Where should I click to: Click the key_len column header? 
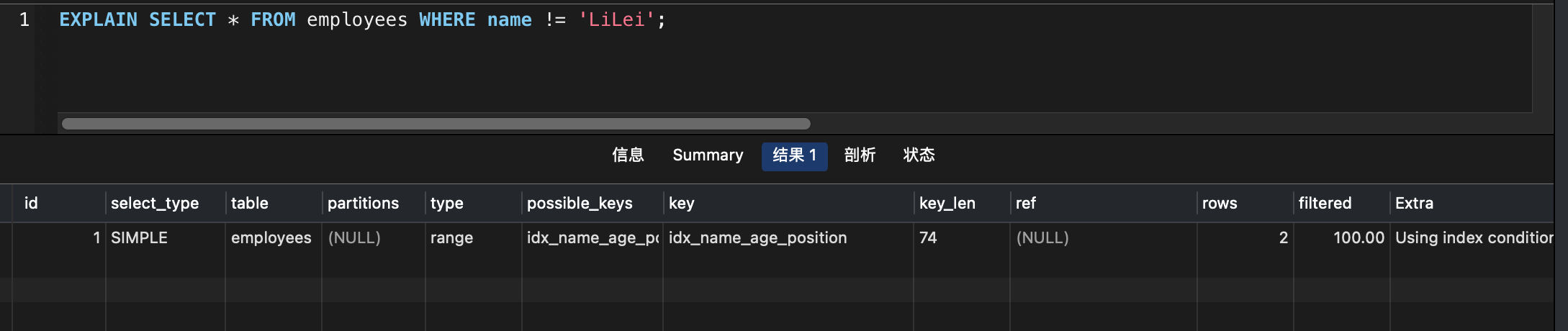coord(947,204)
